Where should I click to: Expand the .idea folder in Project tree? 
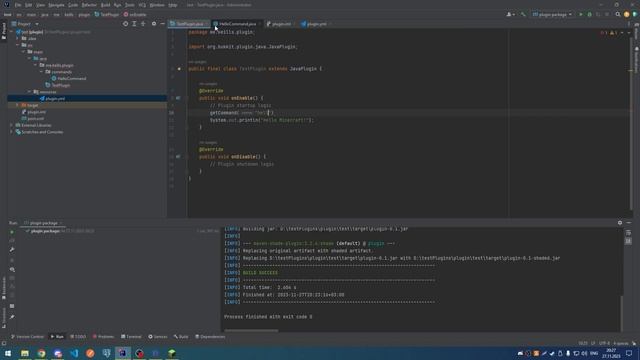click(18, 38)
